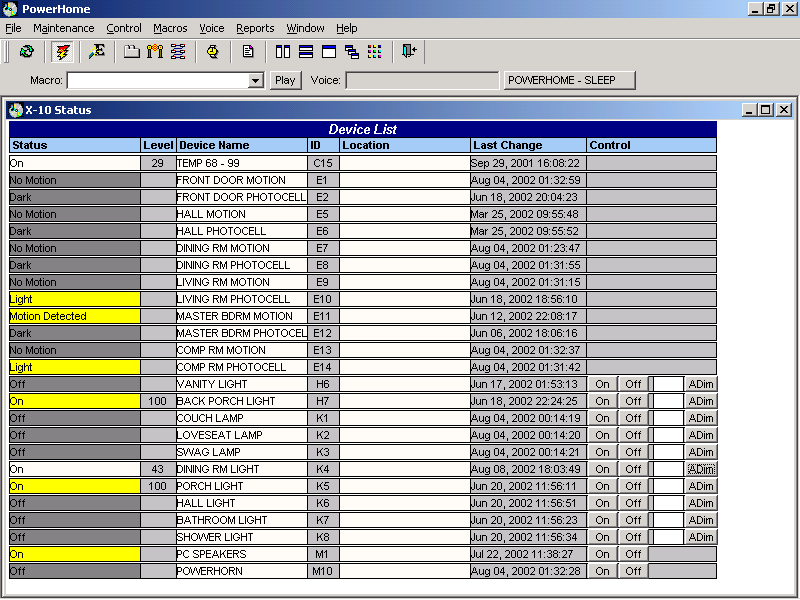The height and width of the screenshot is (600, 800).
Task: Click the Status column header
Action: [74, 145]
